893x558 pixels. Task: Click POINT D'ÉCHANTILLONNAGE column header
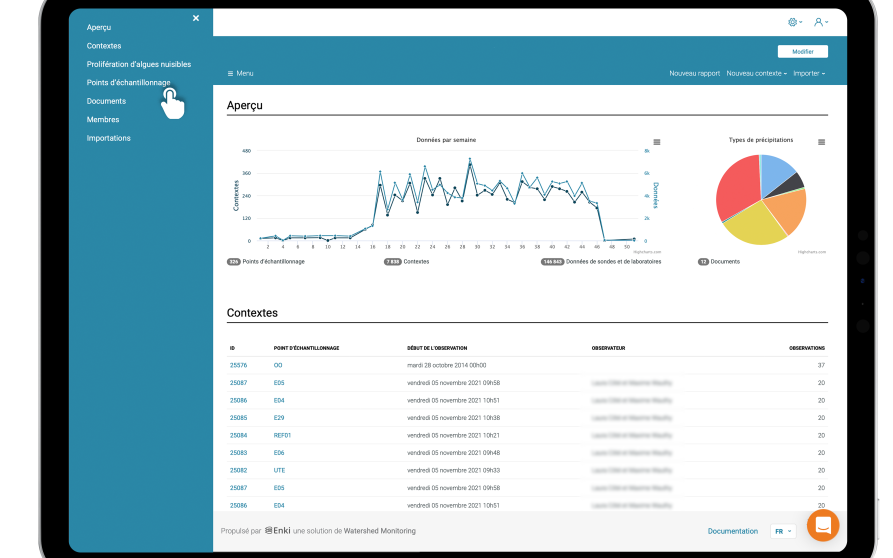pos(306,348)
